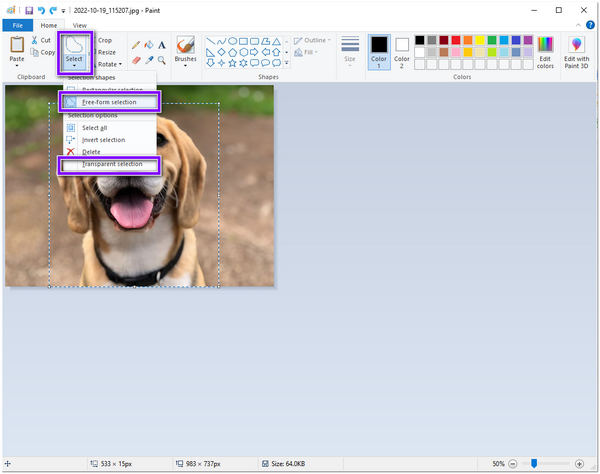The image size is (600, 474).
Task: Choose Invert selection from menu
Action: pos(109,140)
